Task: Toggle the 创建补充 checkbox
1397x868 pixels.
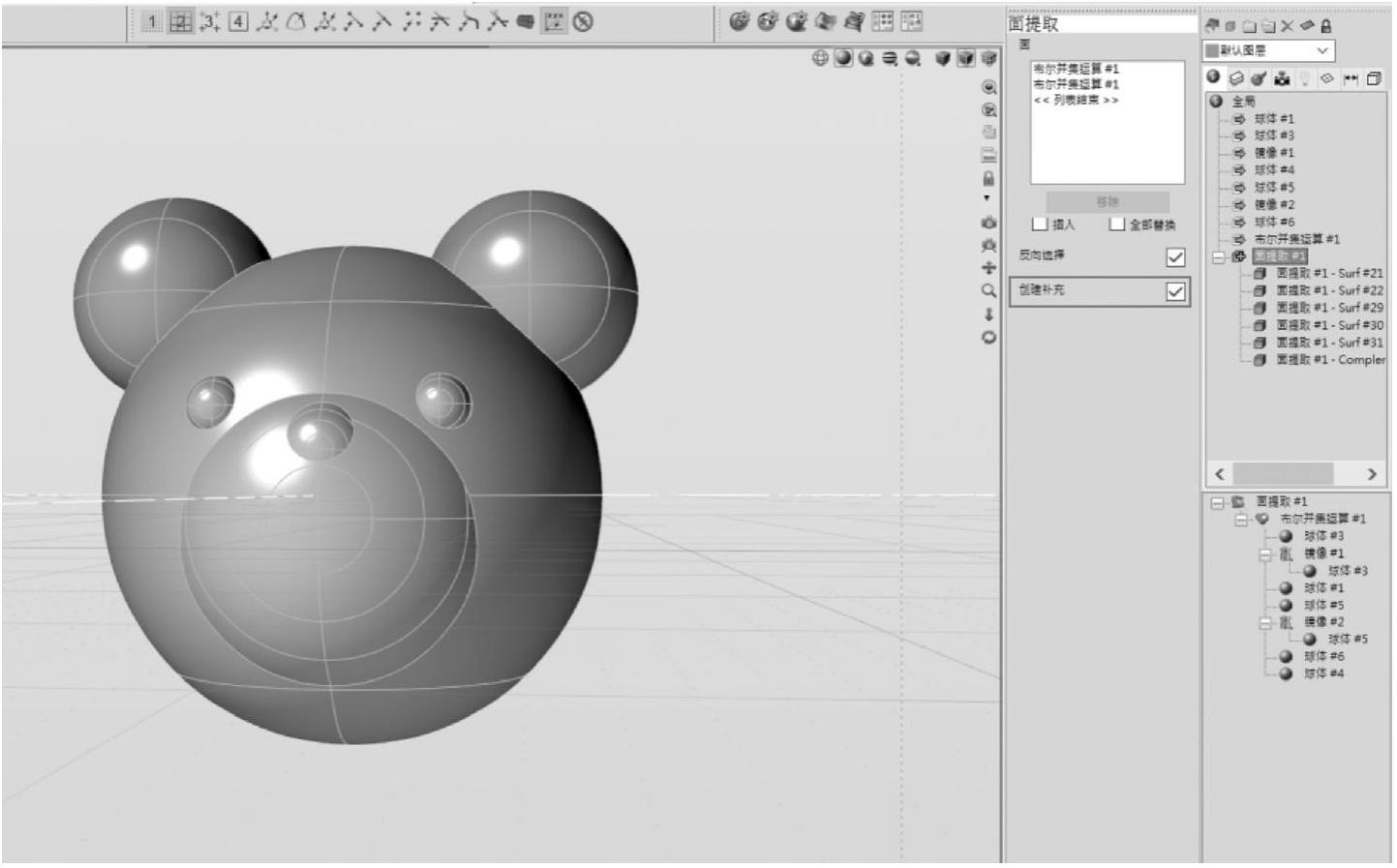Action: point(1174,291)
